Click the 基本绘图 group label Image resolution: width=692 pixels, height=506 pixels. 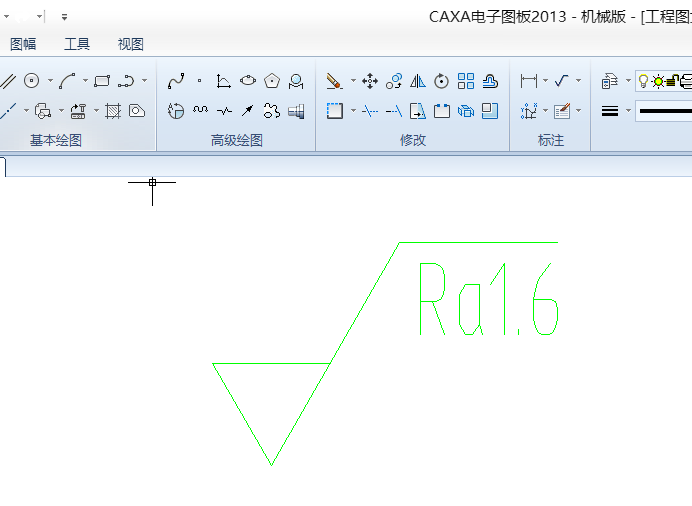pyautogui.click(x=56, y=141)
